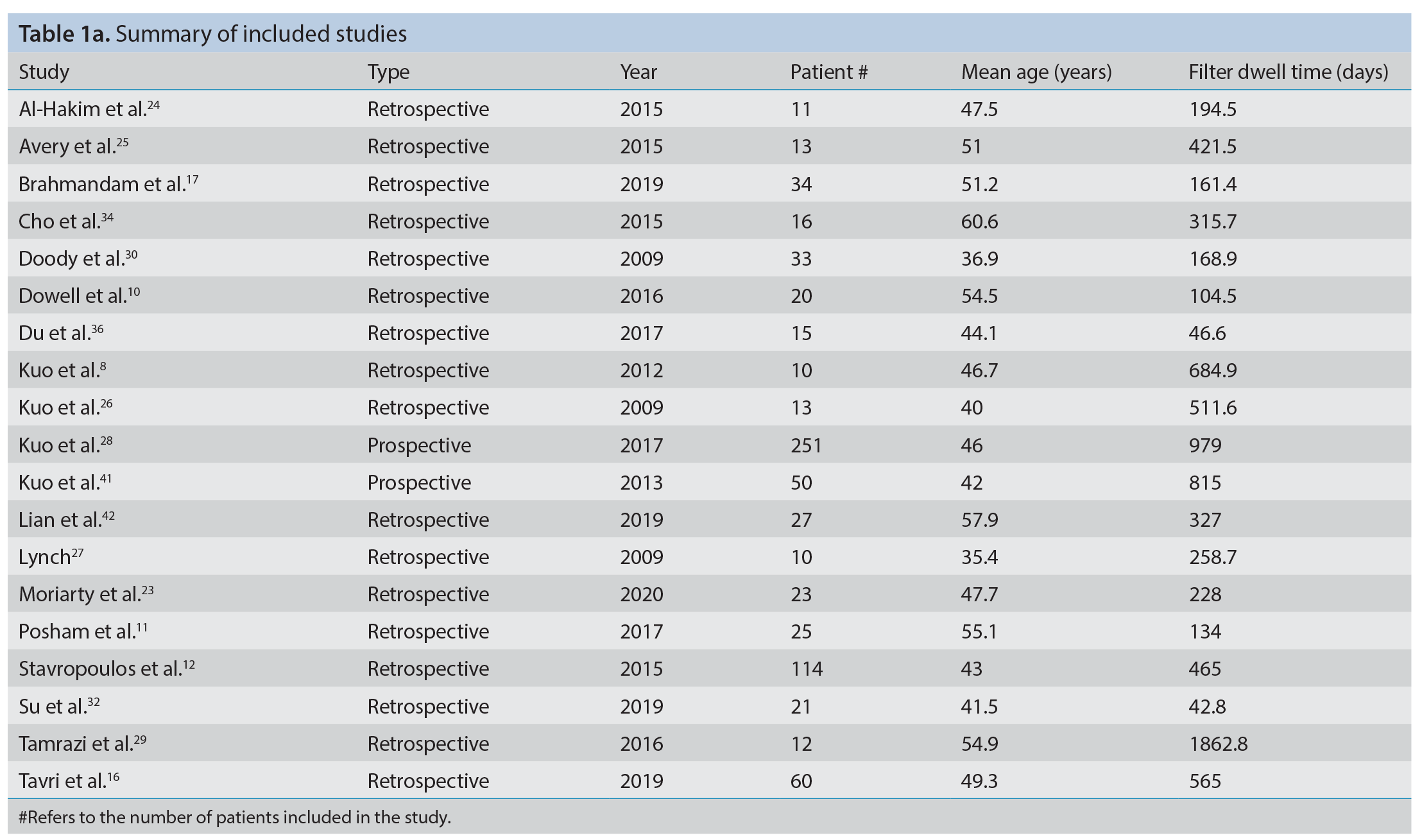This screenshot has width=1422, height=840.
Task: Click 'Prospective' in the 2013 Kuo row
Action: point(419,482)
